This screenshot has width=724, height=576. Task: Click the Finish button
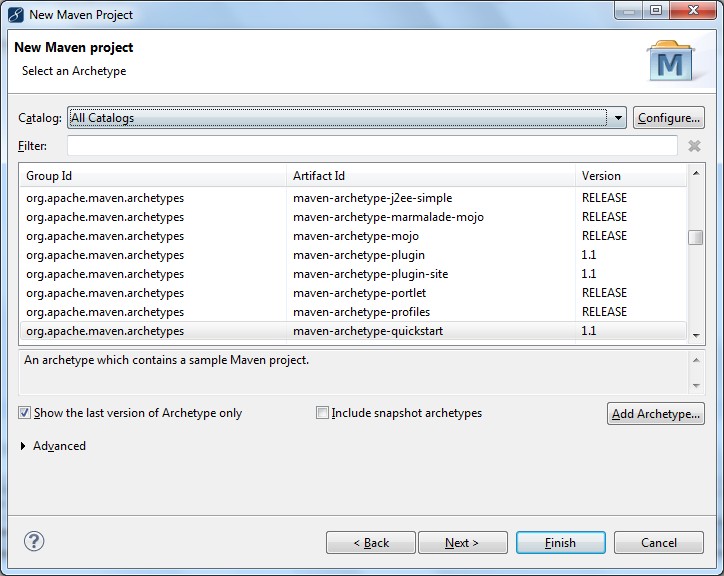coord(561,542)
